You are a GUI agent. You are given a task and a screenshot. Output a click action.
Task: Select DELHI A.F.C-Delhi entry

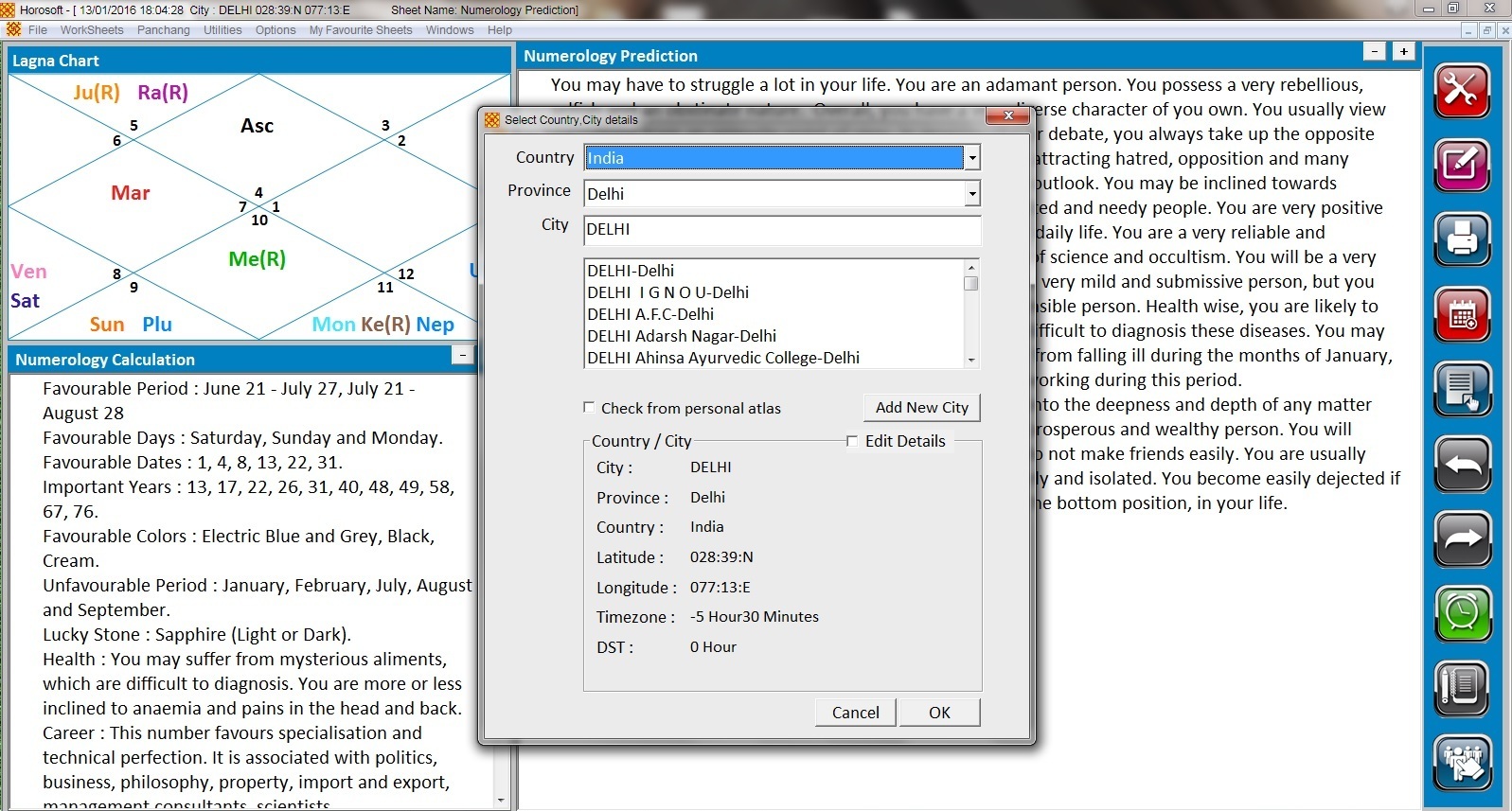pos(650,314)
